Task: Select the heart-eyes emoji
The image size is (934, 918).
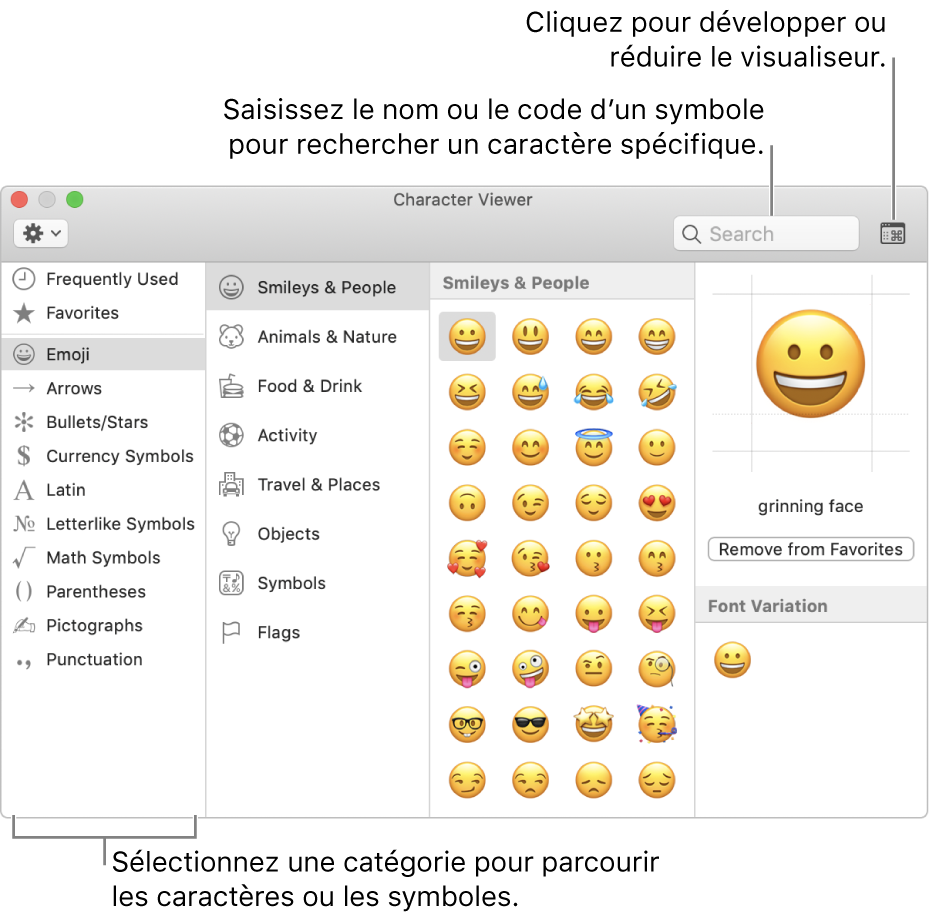Action: tap(657, 502)
